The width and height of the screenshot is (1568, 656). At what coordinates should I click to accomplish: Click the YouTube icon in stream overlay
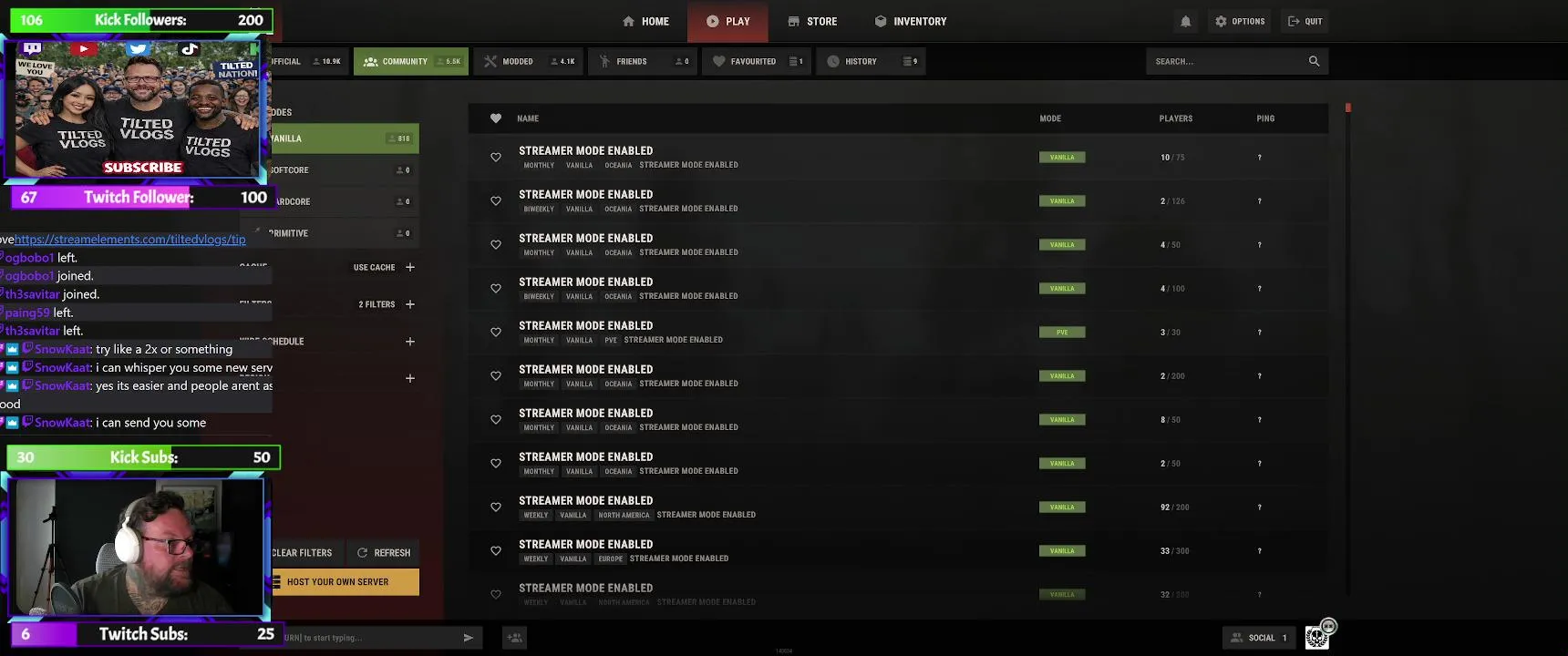[x=84, y=49]
